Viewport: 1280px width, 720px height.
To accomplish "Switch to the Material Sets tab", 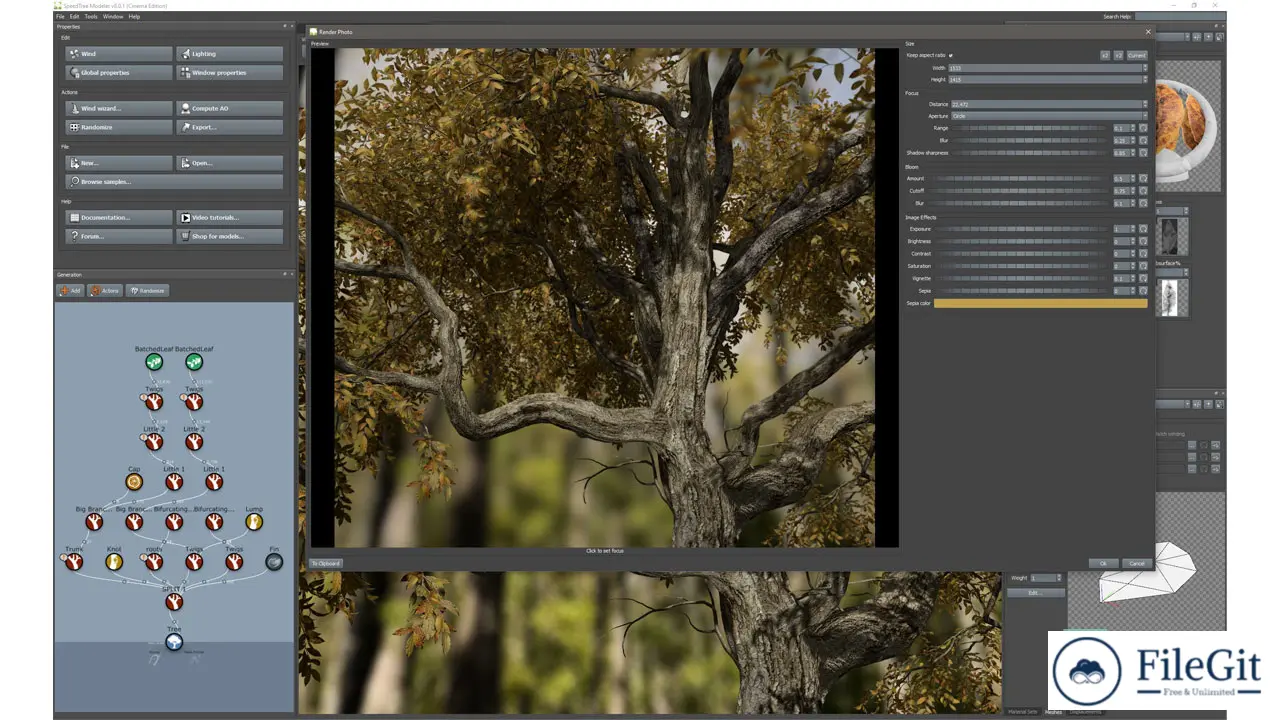I will point(1022,712).
